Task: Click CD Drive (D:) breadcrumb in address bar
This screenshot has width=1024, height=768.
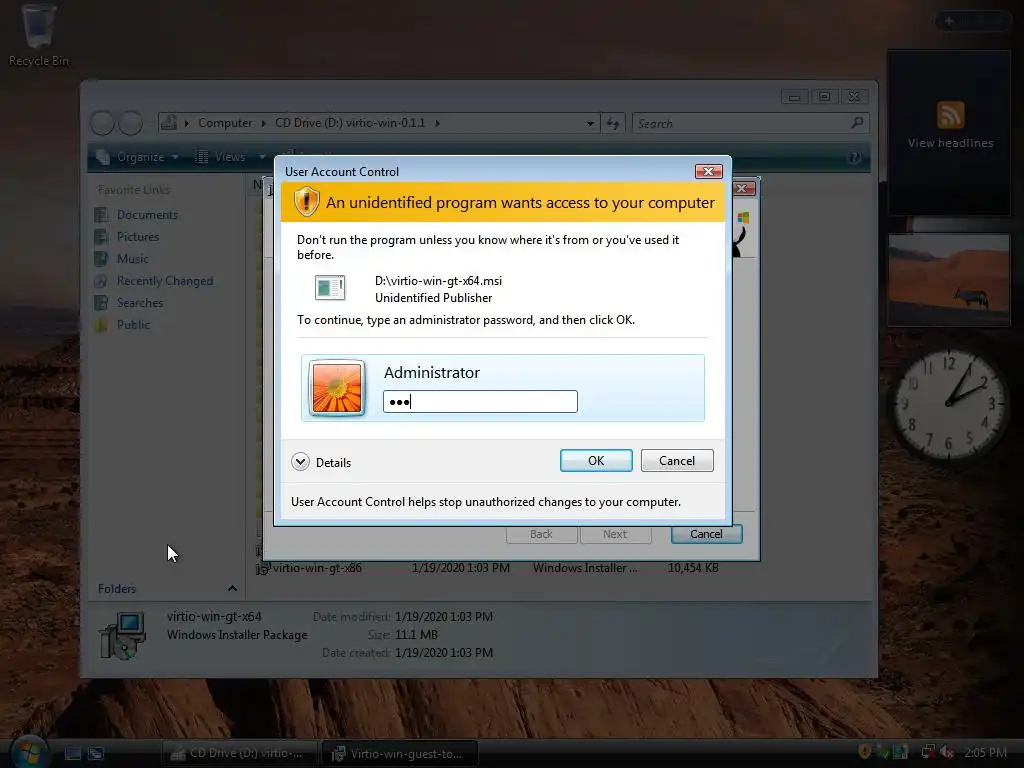Action: (x=350, y=123)
